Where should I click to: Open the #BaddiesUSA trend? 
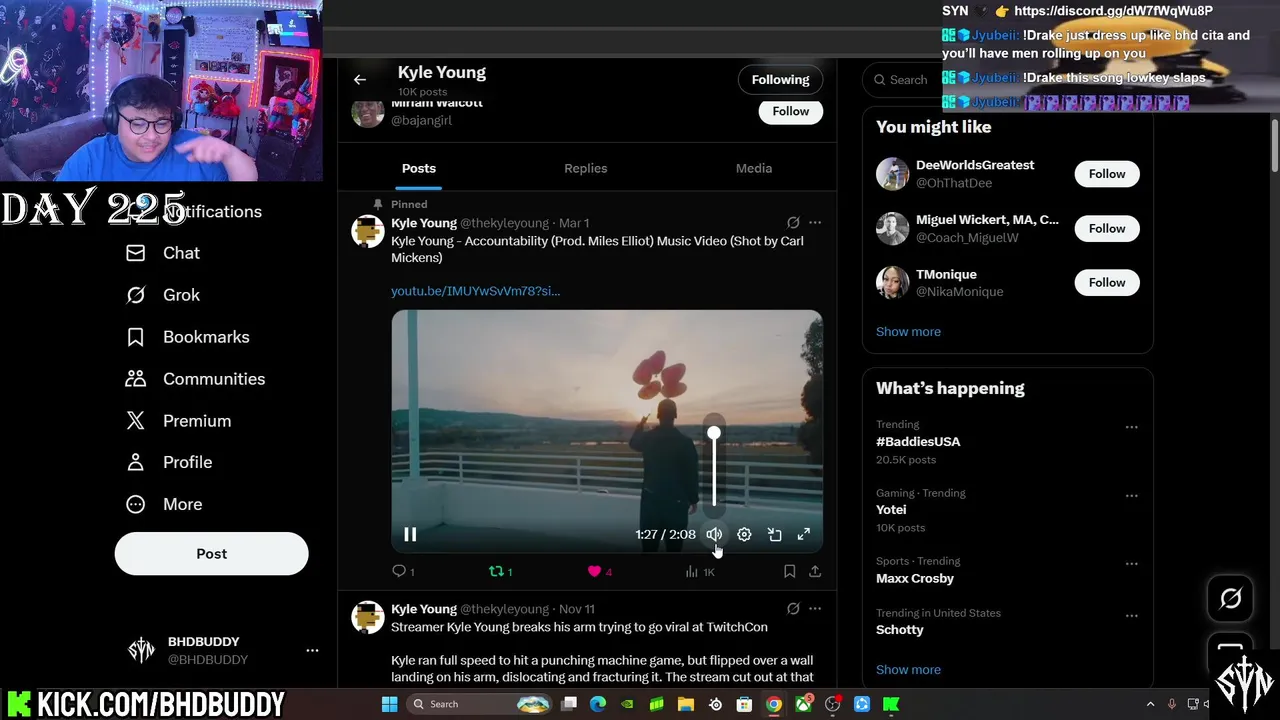[918, 441]
